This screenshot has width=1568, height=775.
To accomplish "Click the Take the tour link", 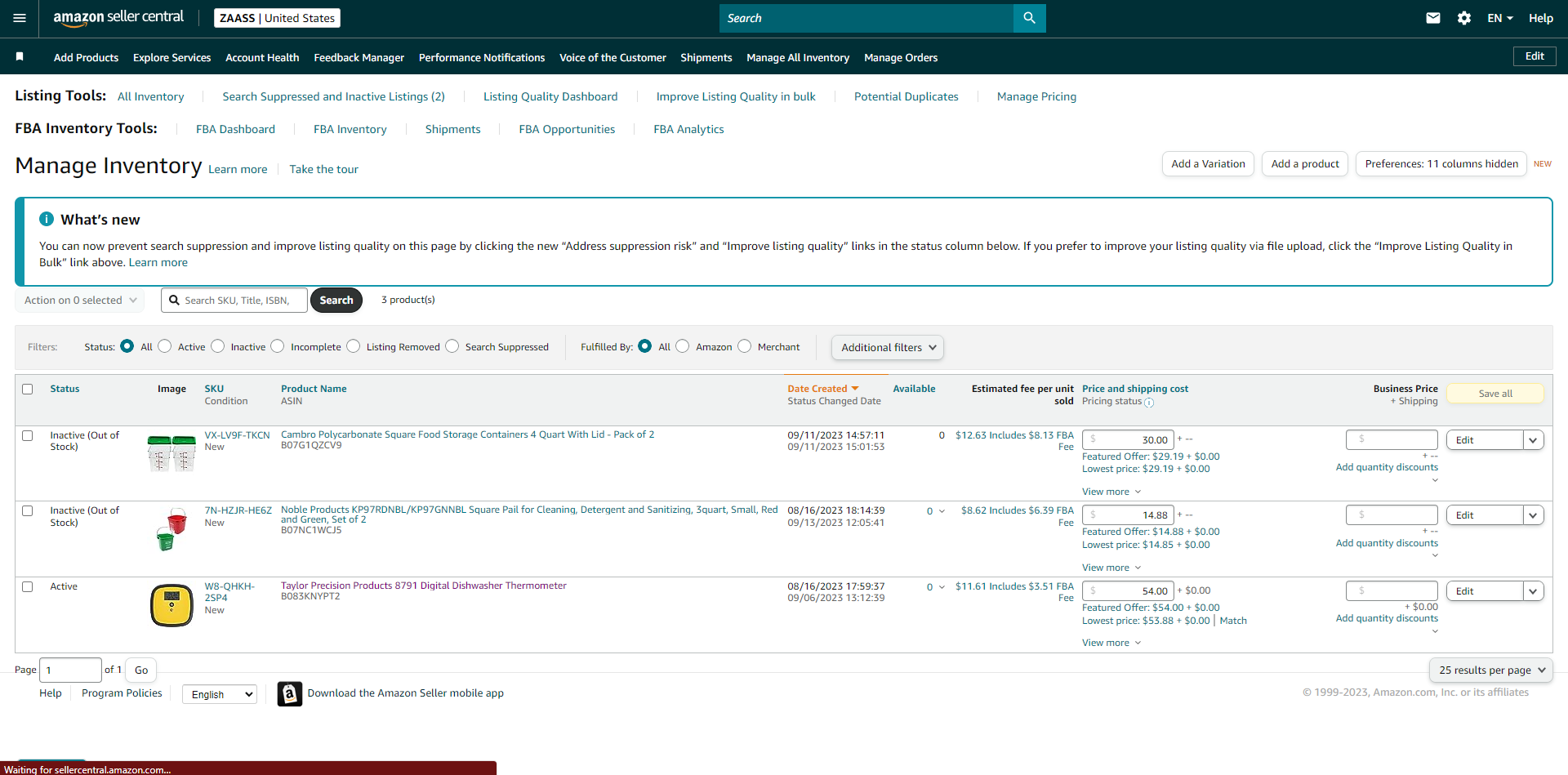I will 323,169.
